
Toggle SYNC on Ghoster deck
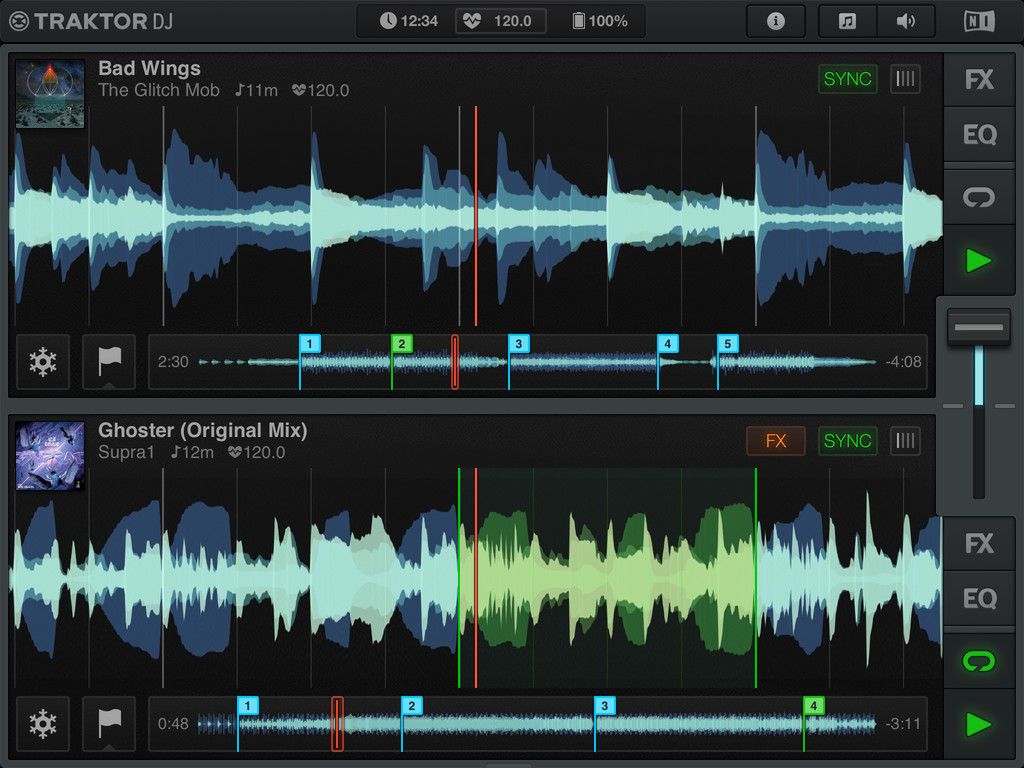pyautogui.click(x=847, y=441)
